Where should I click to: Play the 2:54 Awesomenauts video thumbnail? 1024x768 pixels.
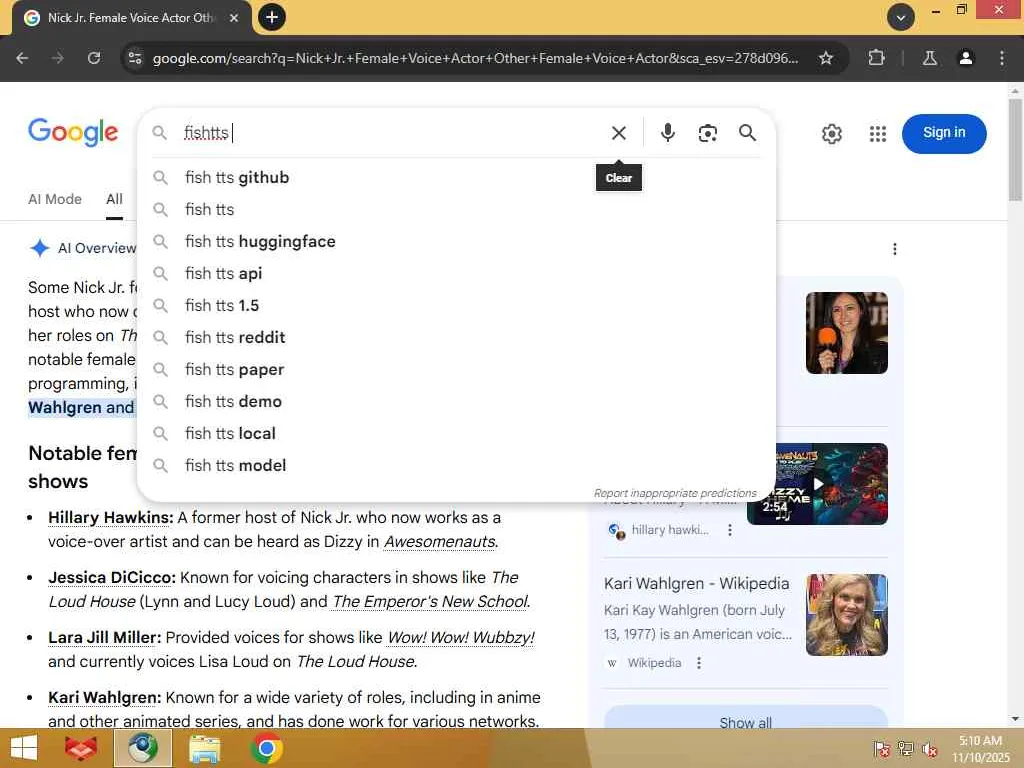point(817,484)
